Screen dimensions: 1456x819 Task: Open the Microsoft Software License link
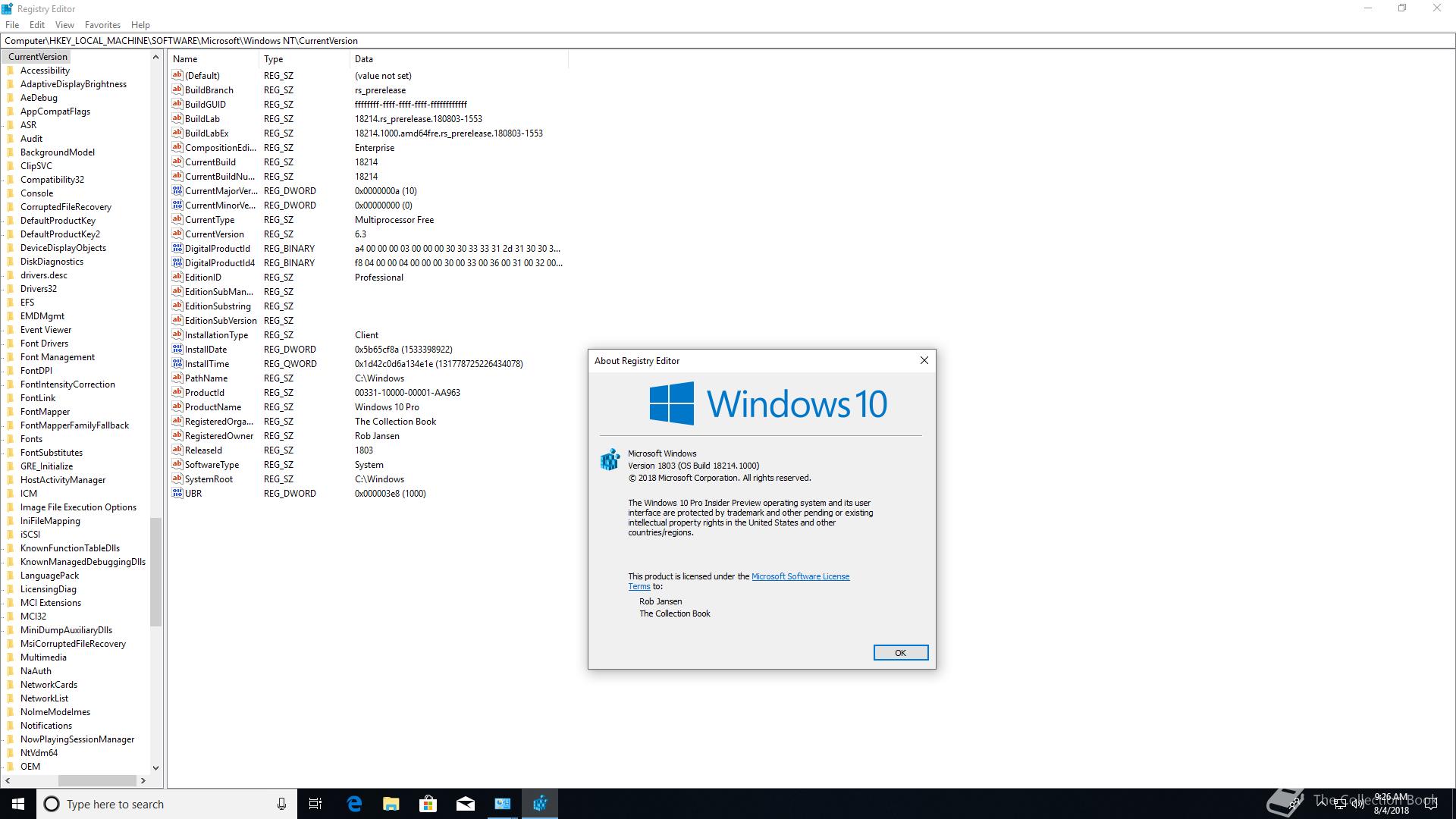(x=800, y=576)
